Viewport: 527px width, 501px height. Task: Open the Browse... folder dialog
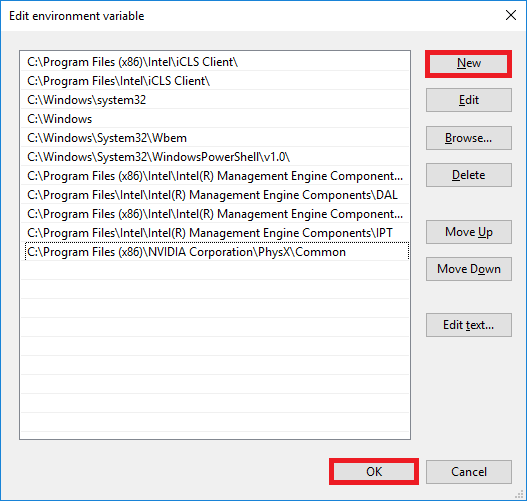(469, 138)
